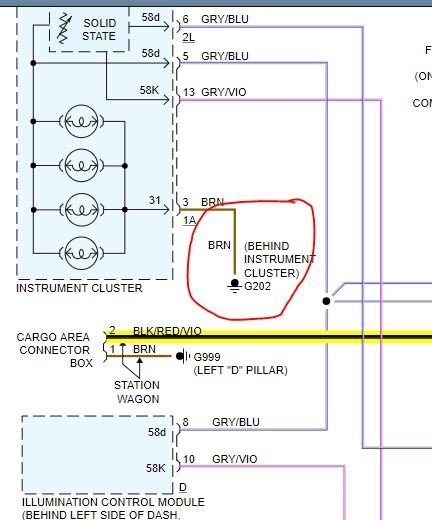This screenshot has width=432, height=520.
Task: Click the ground symbol next to G999
Action: (183, 356)
